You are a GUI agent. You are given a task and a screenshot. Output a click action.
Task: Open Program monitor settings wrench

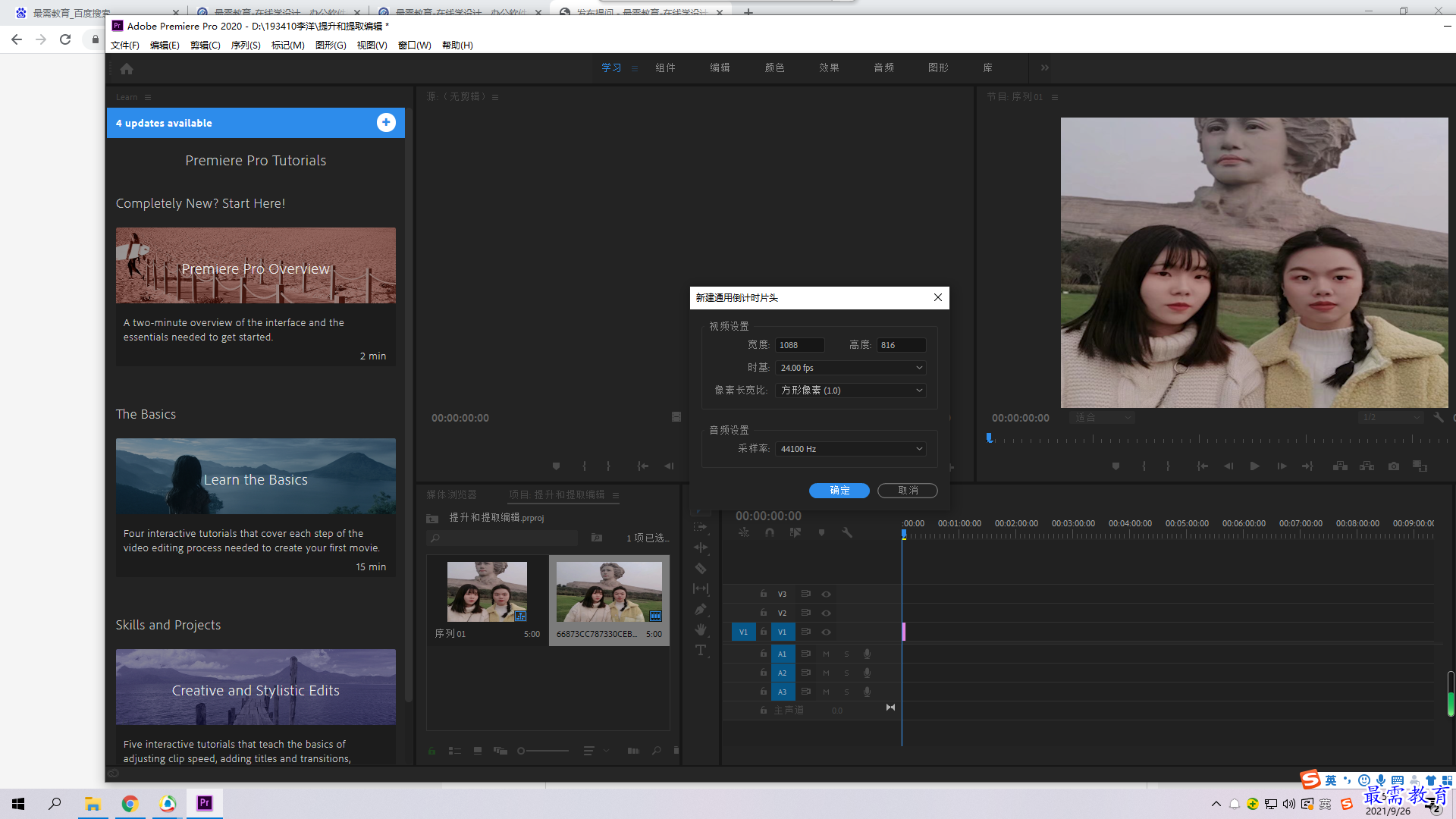tap(1439, 418)
